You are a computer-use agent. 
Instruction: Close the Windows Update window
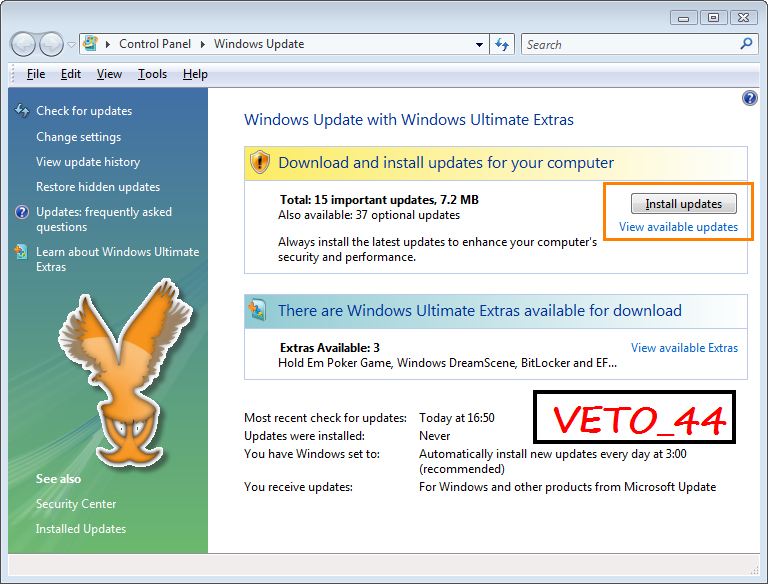tap(744, 18)
